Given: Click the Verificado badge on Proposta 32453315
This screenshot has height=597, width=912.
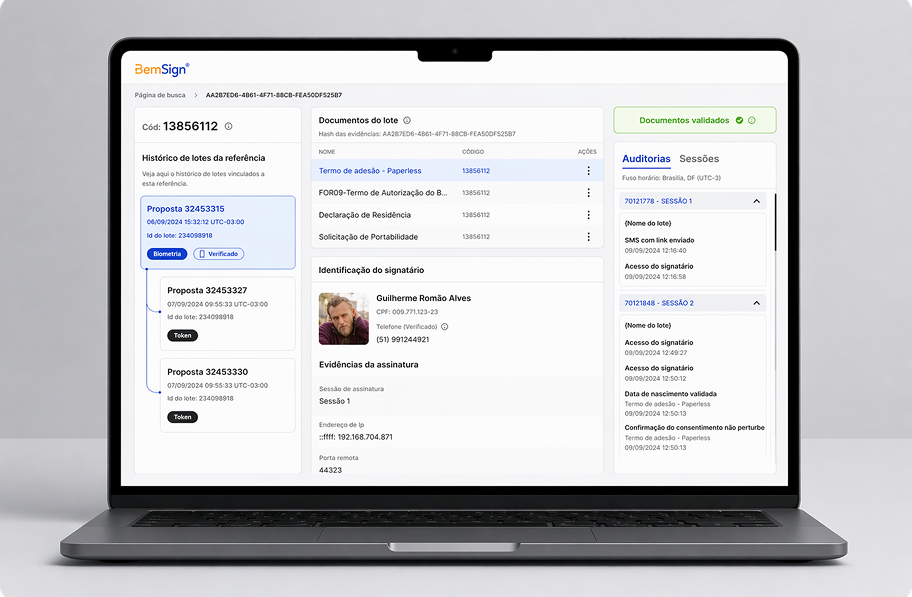Looking at the screenshot, I should pos(219,254).
